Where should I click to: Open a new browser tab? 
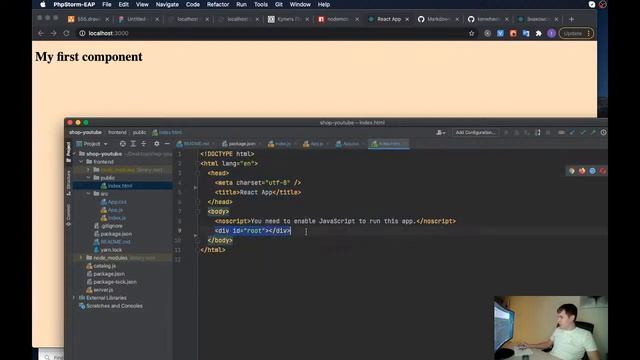(571, 19)
